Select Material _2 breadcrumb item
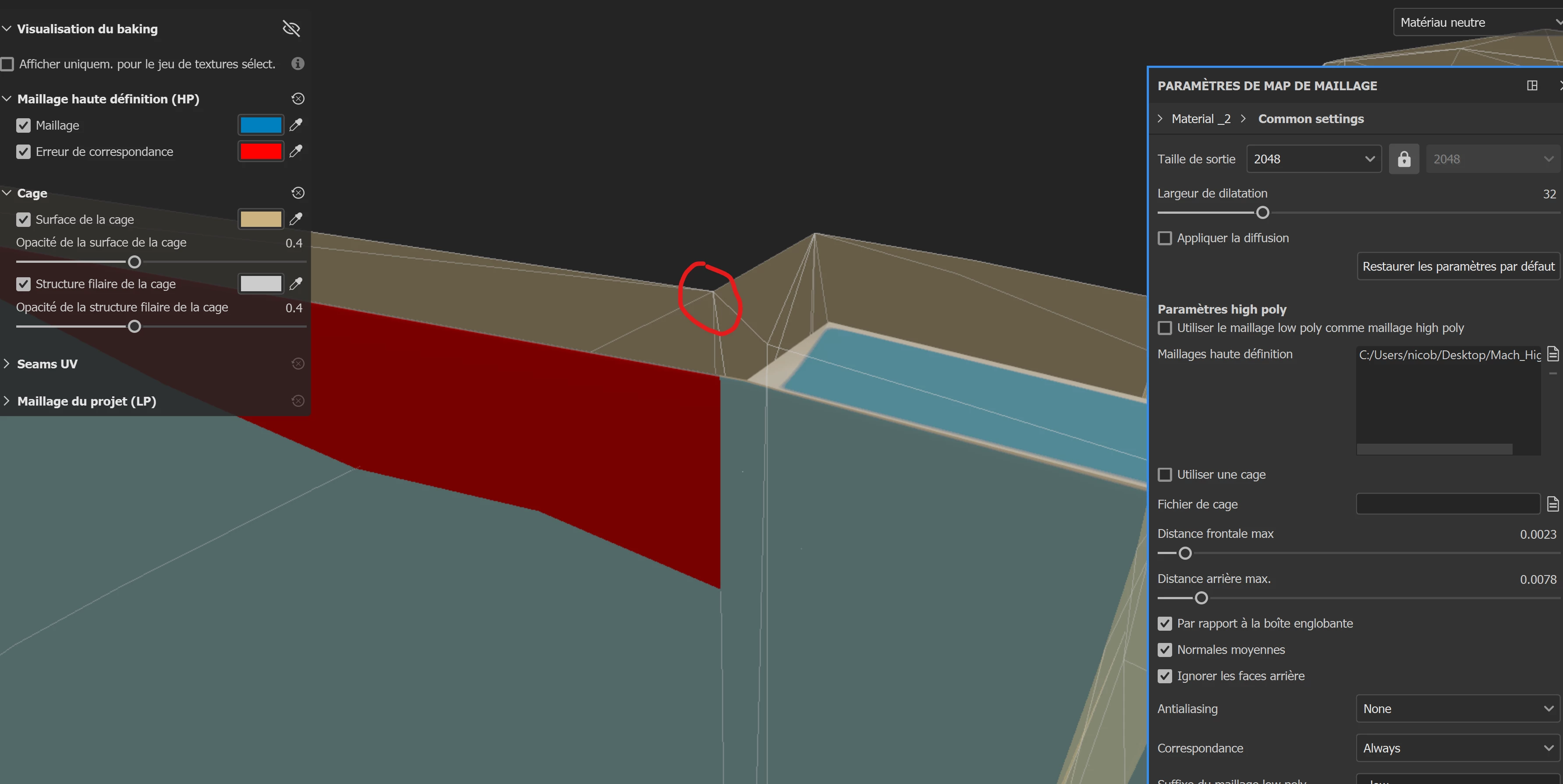The image size is (1563, 784). click(x=1201, y=119)
